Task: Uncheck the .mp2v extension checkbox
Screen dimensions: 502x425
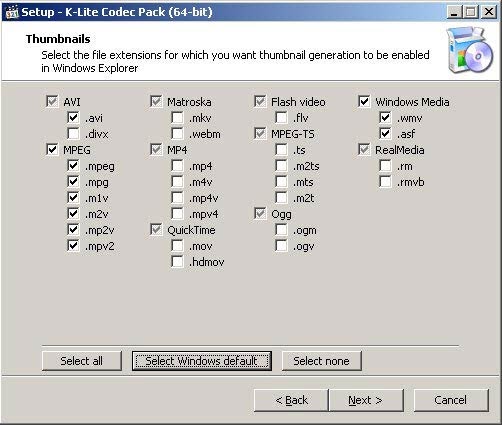Action: (x=73, y=229)
